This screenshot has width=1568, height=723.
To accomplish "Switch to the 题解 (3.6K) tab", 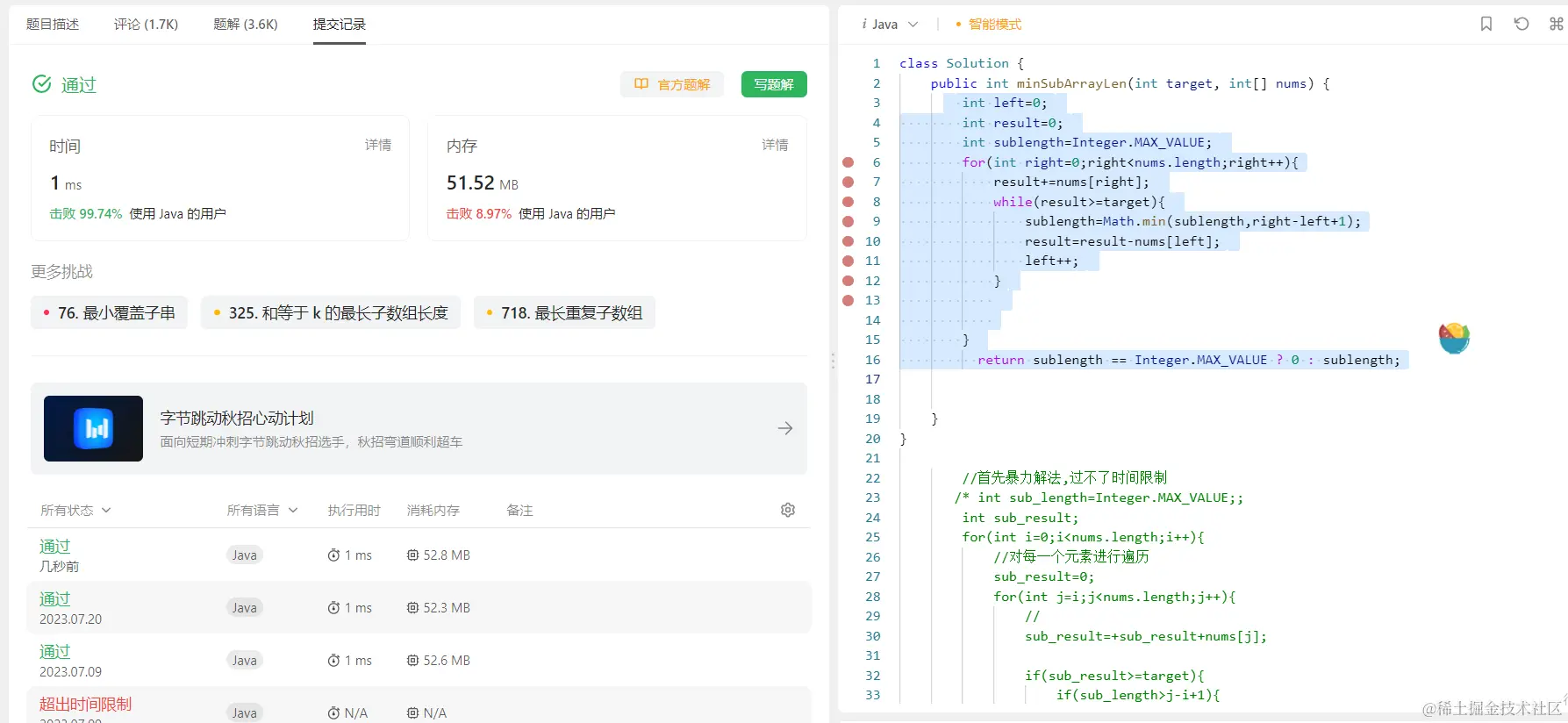I will (x=246, y=25).
